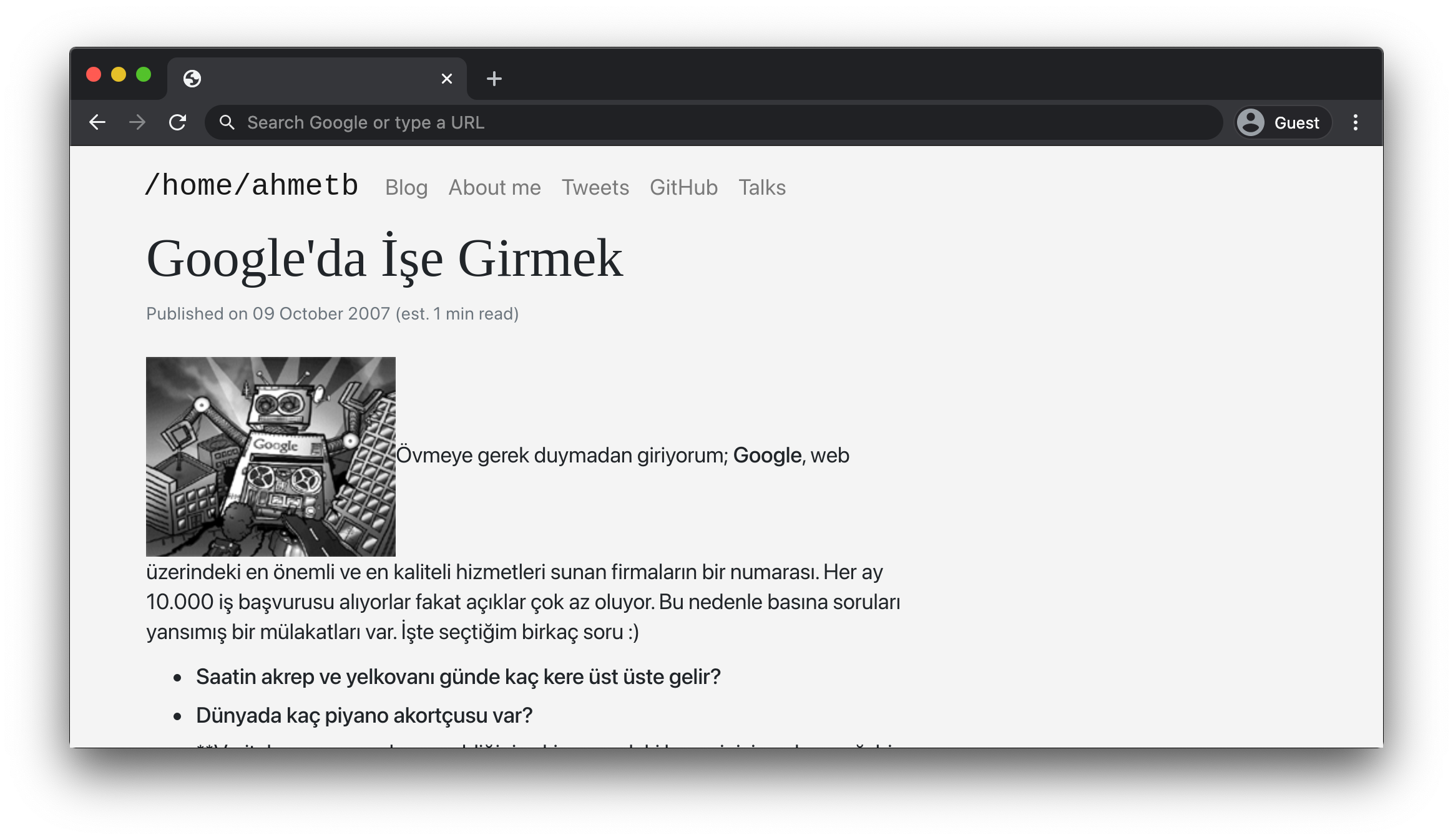Click the globe favicon on the tab
Screen dimensions: 1453x840
[x=192, y=79]
